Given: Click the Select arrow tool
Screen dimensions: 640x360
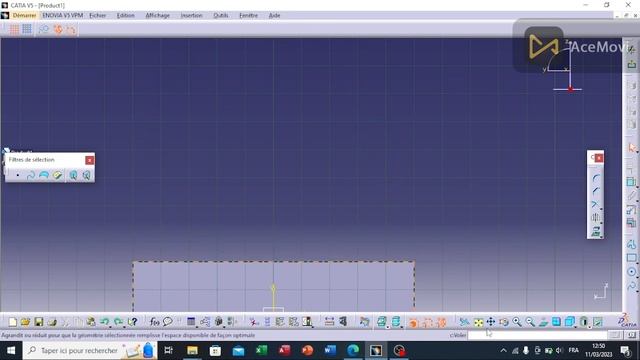Looking at the screenshot, I should pyautogui.click(x=631, y=148).
